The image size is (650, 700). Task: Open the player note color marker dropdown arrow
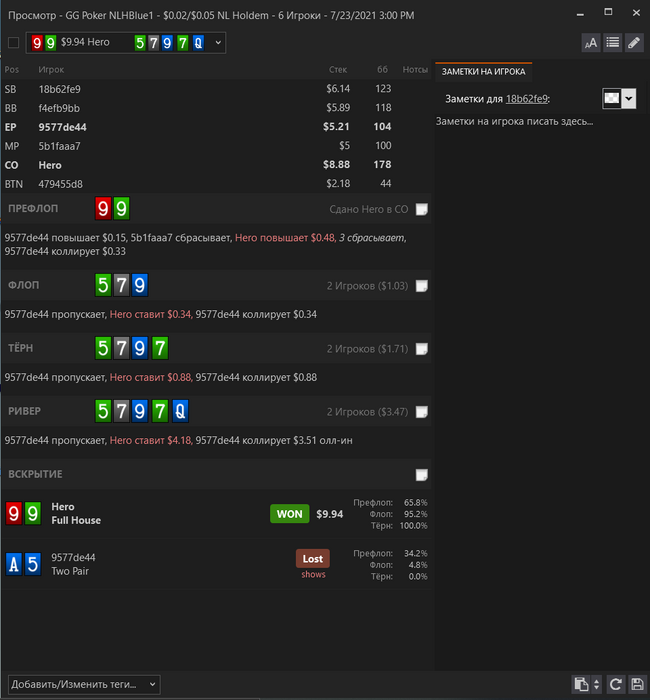[629, 99]
